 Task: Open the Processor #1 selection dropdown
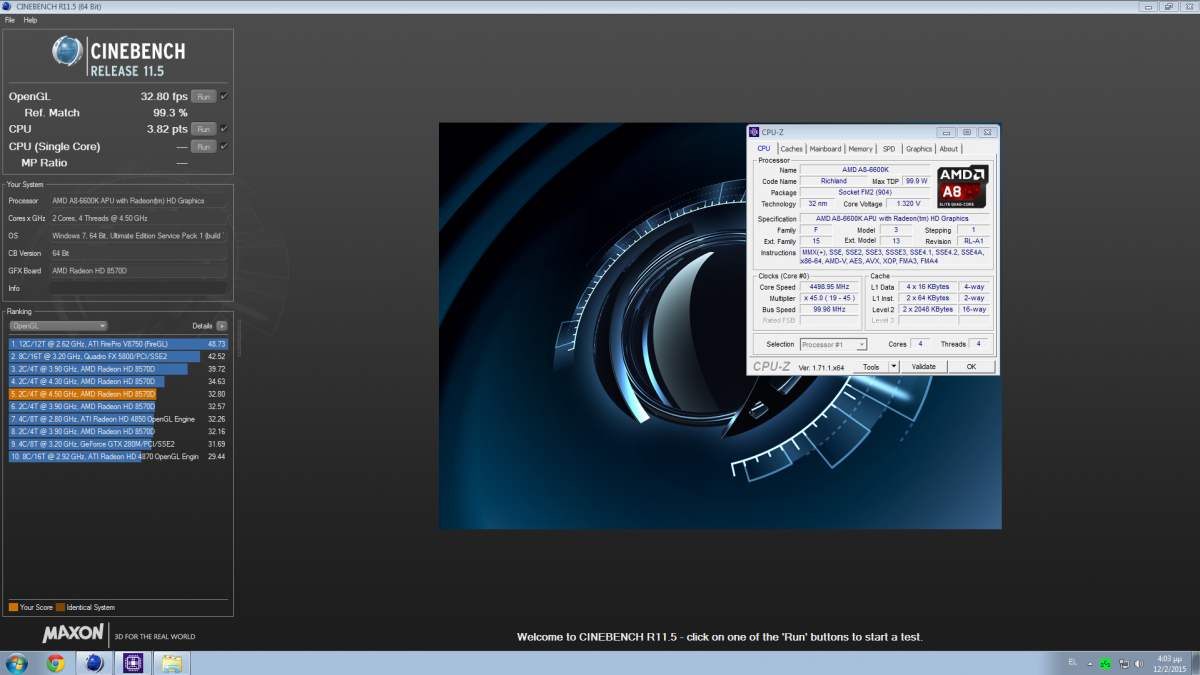pos(833,344)
